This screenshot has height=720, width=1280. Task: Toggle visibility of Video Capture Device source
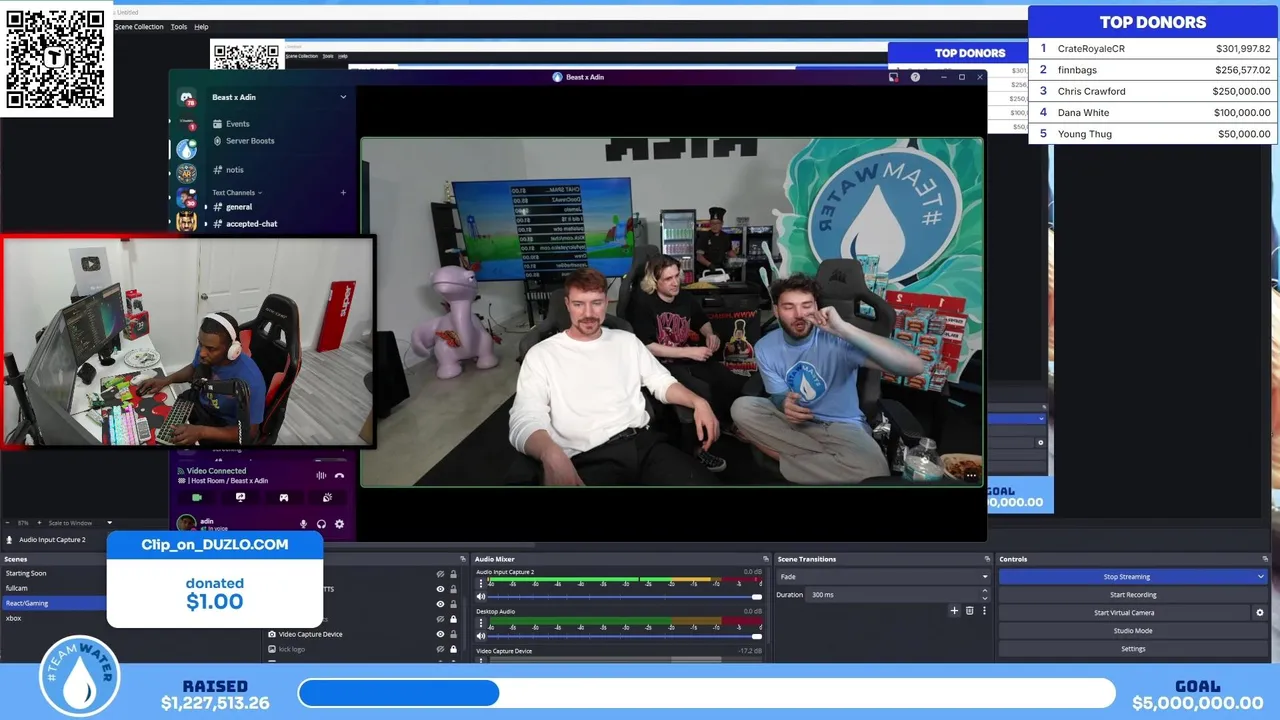[x=440, y=634]
